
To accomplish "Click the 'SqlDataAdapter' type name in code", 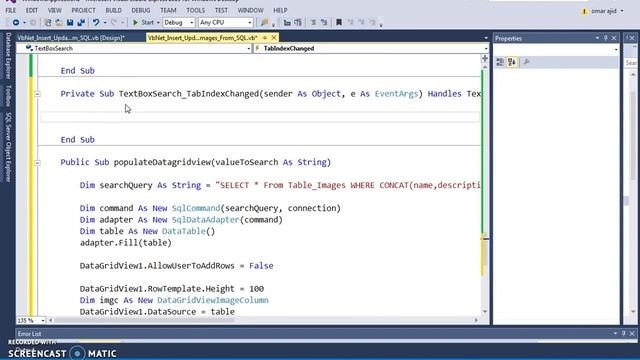I will [205, 220].
